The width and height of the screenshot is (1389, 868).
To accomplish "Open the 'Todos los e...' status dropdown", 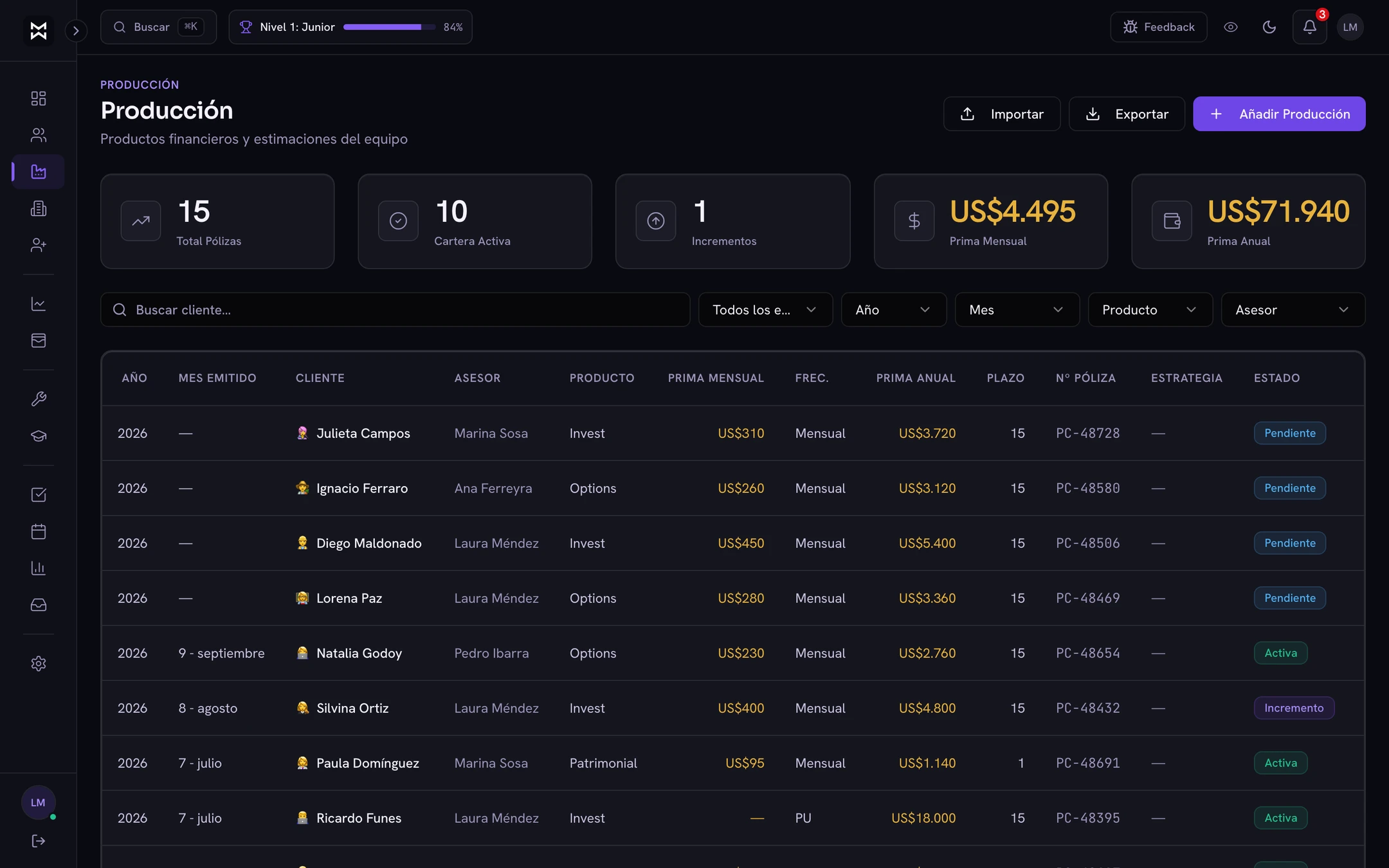I will pos(765,310).
